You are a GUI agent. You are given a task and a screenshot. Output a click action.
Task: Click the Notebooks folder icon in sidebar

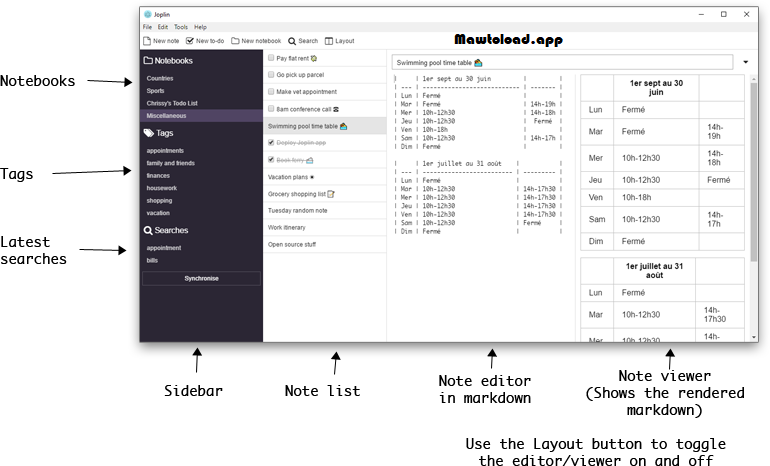pos(148,60)
